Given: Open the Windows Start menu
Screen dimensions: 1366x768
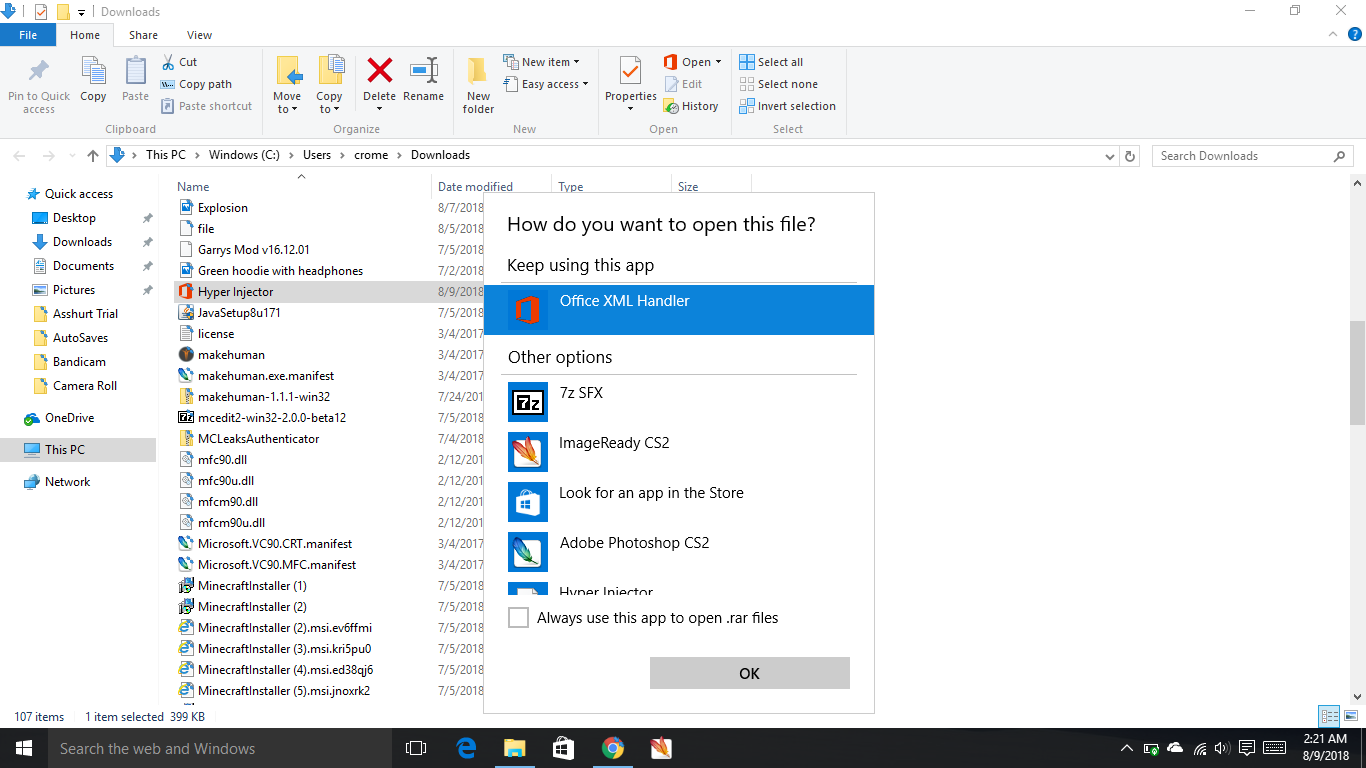Looking at the screenshot, I should pyautogui.click(x=23, y=748).
